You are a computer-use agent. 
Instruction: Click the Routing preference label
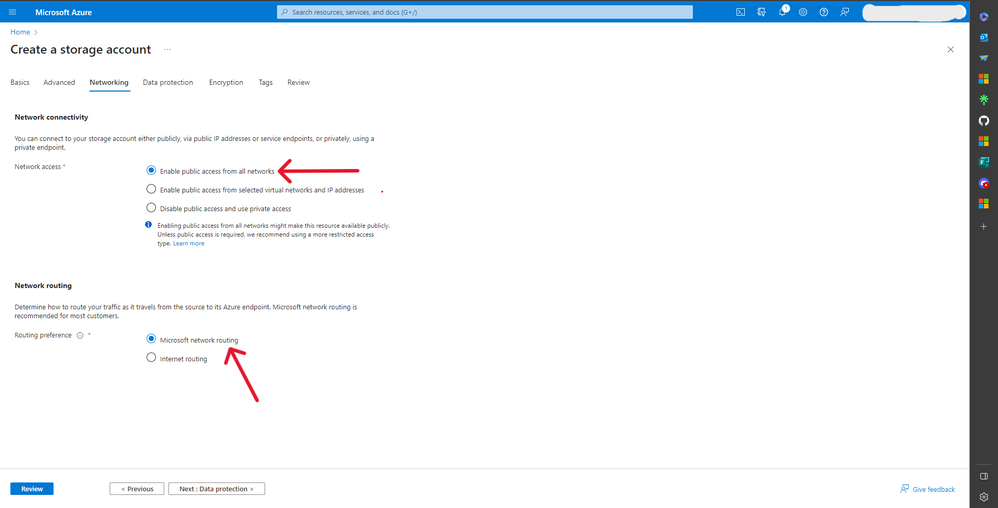click(x=43, y=335)
